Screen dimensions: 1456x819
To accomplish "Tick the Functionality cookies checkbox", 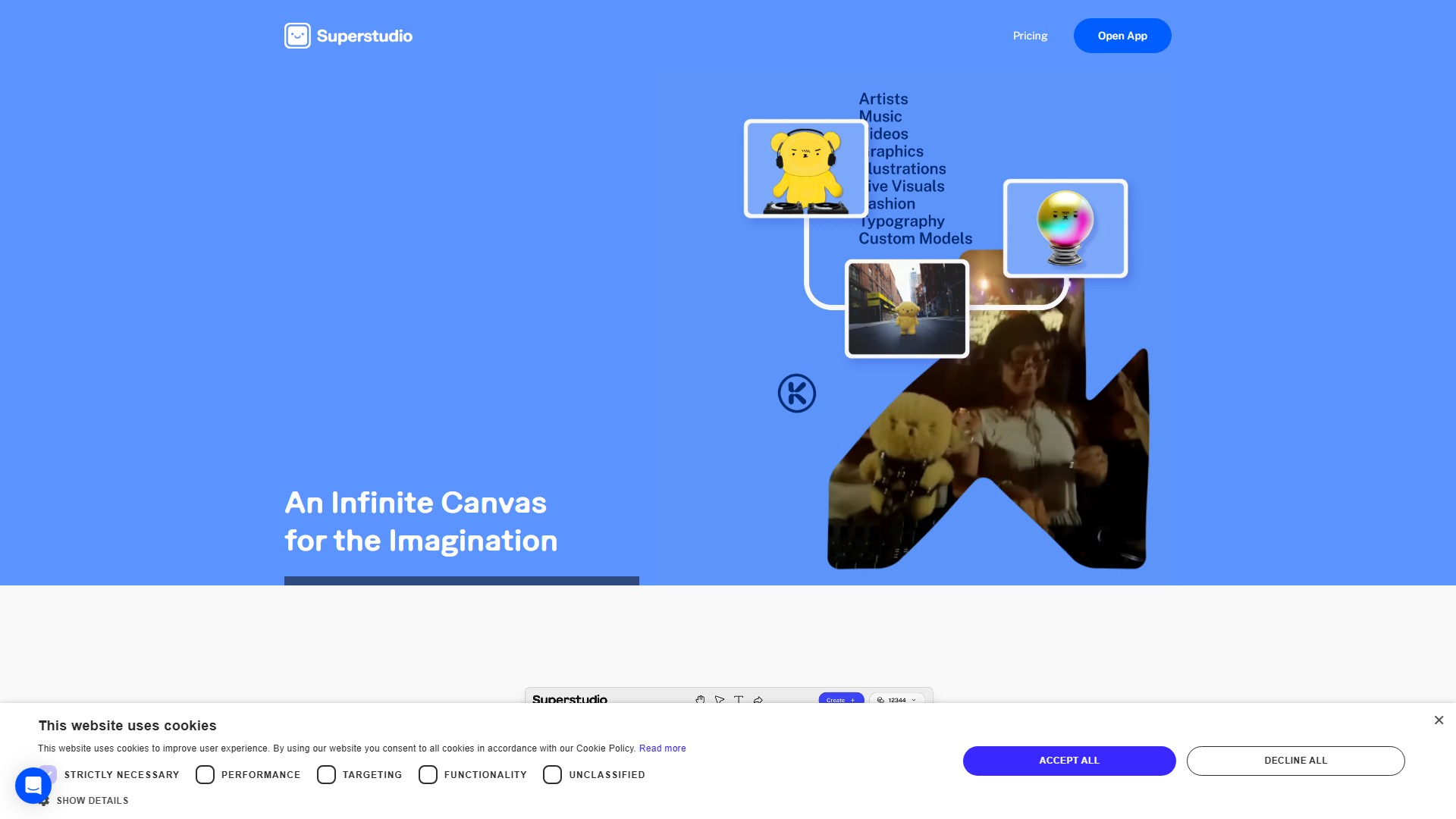I will pos(428,774).
